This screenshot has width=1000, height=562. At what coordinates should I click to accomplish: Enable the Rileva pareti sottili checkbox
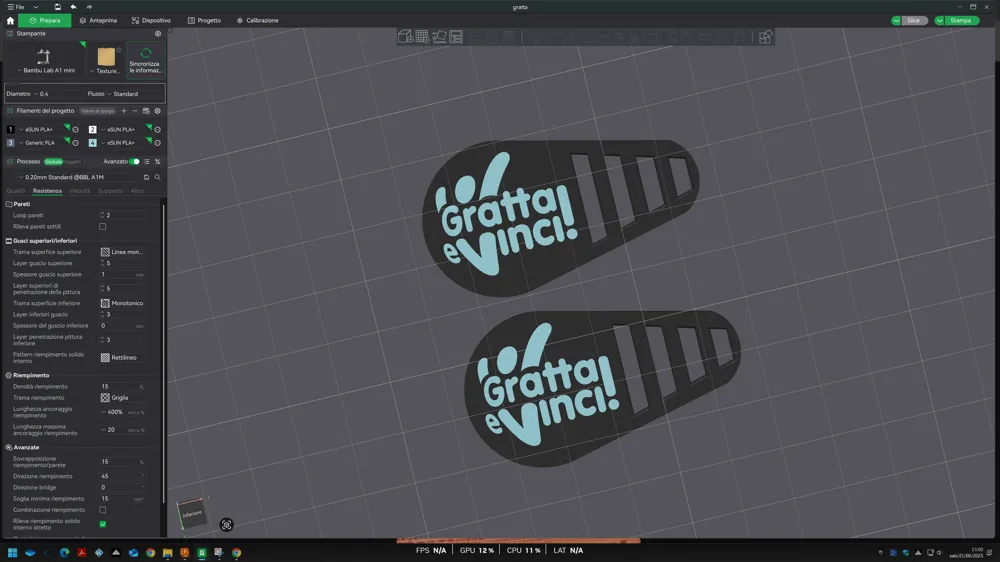pos(103,226)
